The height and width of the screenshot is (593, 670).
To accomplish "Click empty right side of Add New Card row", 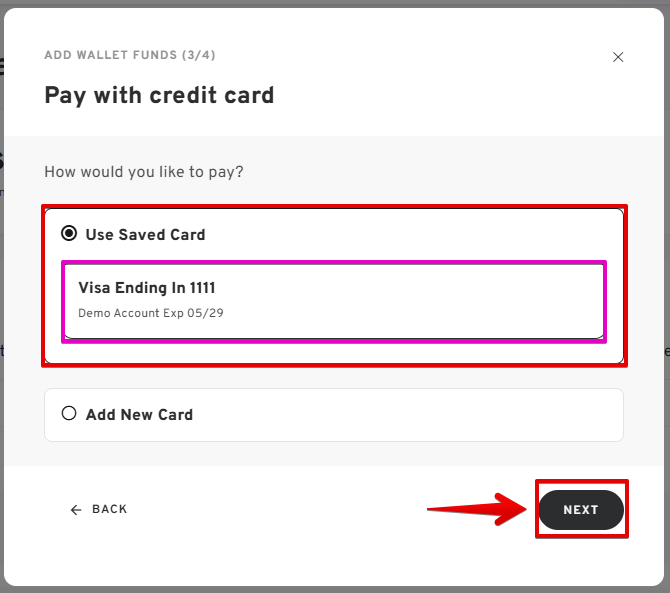I will pos(450,414).
